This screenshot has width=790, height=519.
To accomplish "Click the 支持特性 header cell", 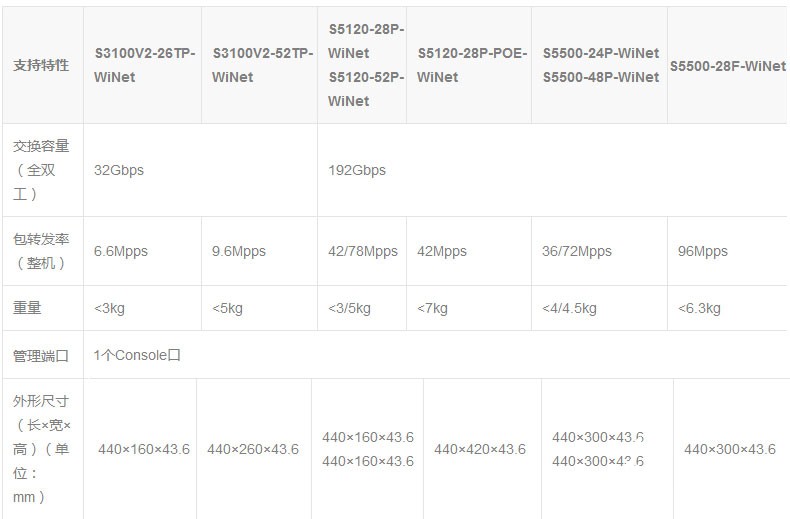I will pyautogui.click(x=41, y=65).
